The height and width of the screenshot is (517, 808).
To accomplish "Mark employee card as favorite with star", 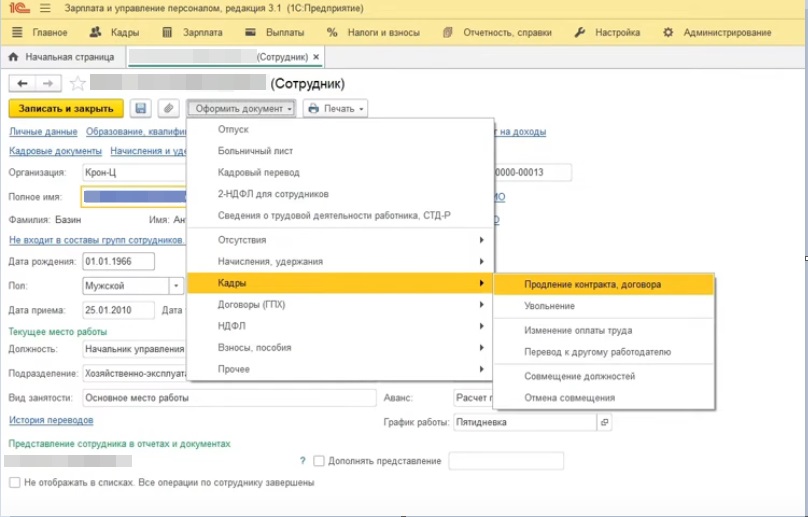I will (78, 83).
